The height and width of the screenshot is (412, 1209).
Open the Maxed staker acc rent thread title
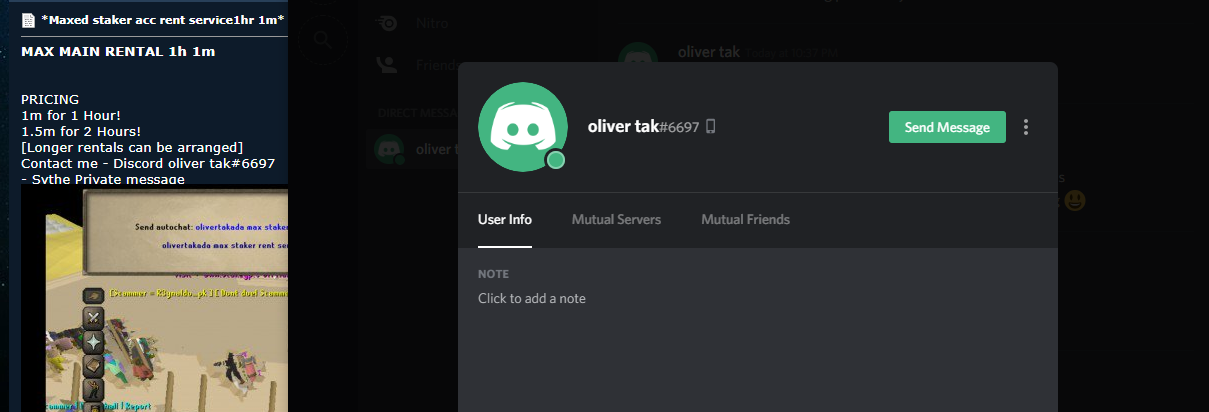[162, 20]
